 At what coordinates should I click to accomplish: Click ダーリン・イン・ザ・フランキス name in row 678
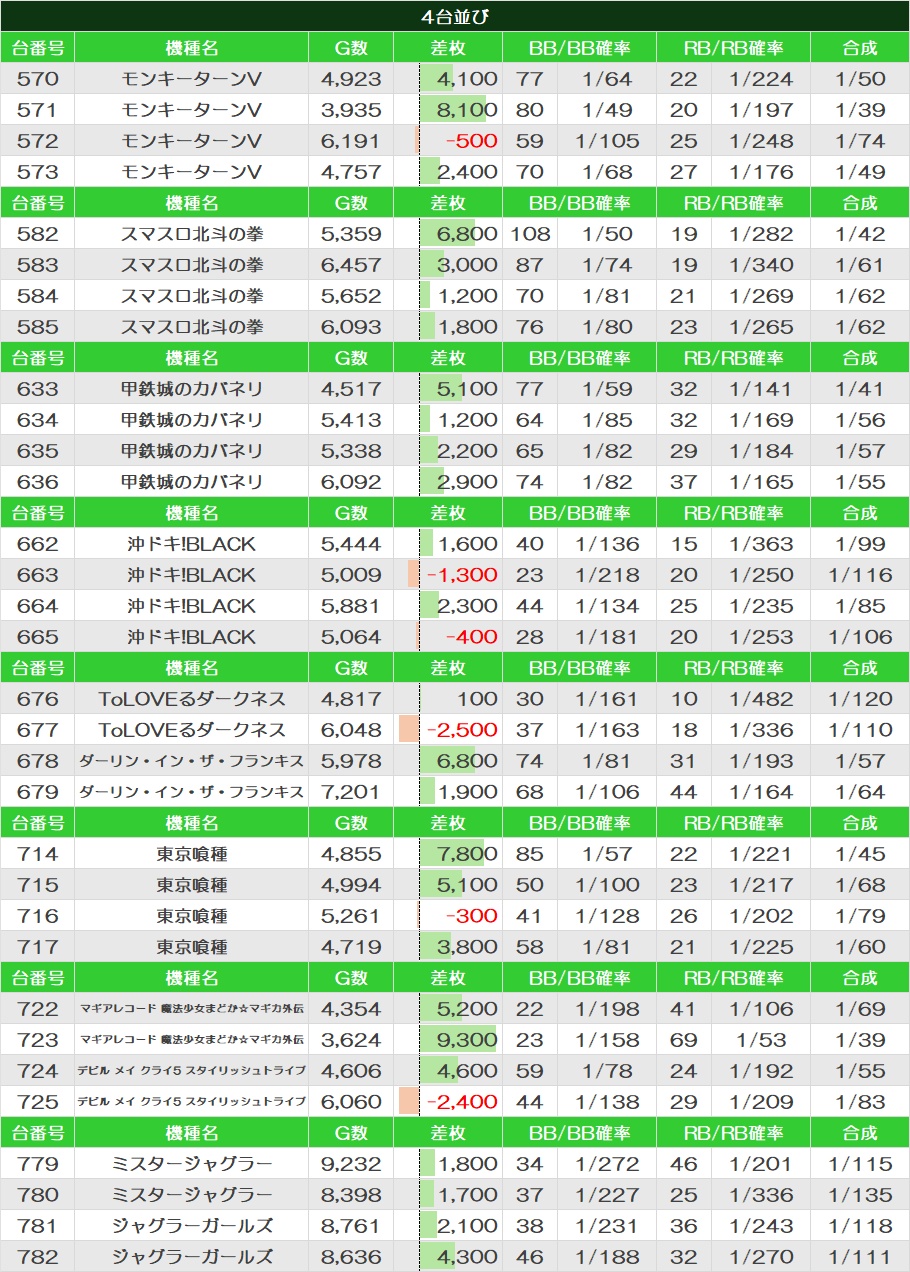click(192, 761)
